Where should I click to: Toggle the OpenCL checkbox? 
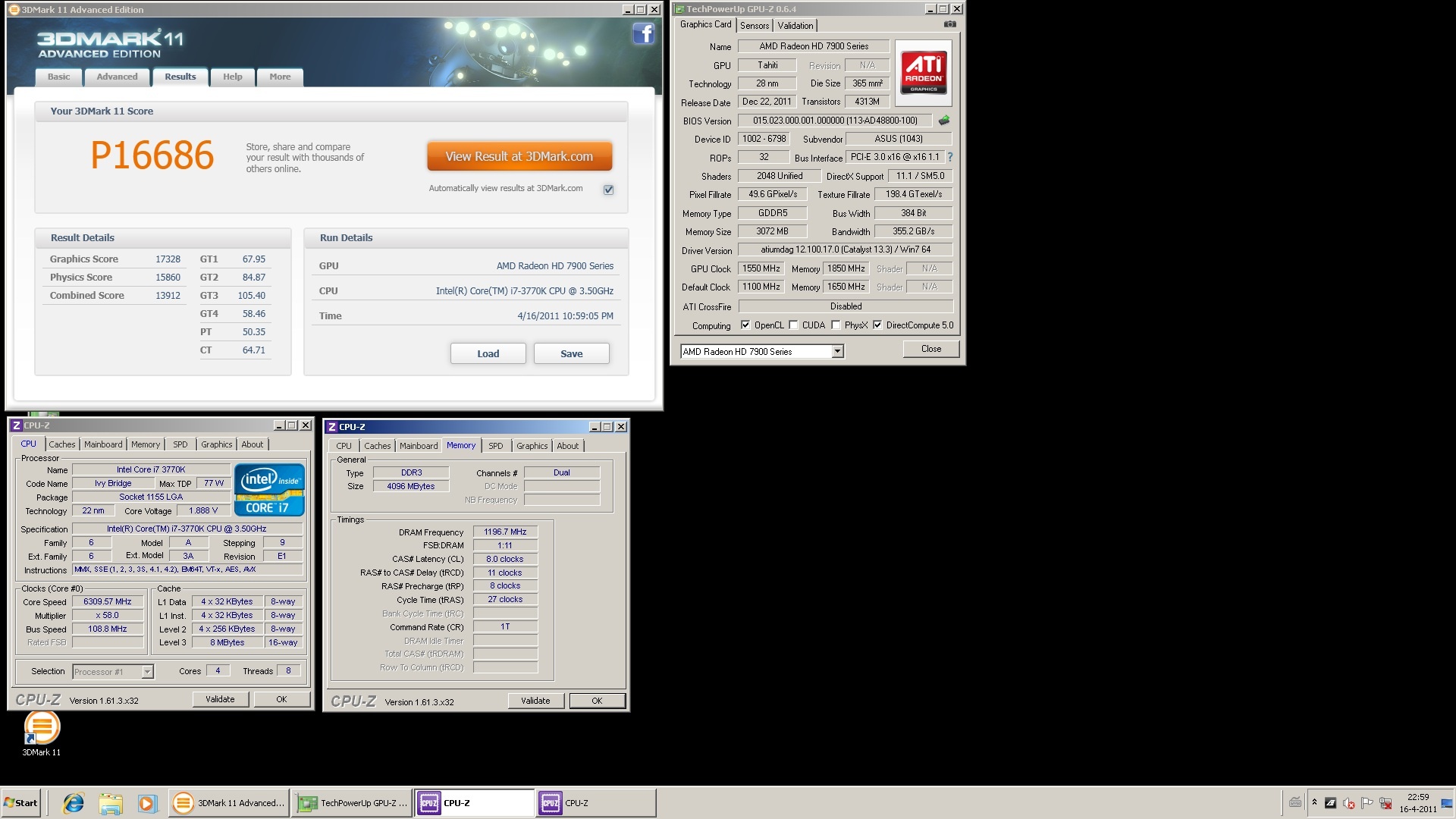[x=745, y=325]
